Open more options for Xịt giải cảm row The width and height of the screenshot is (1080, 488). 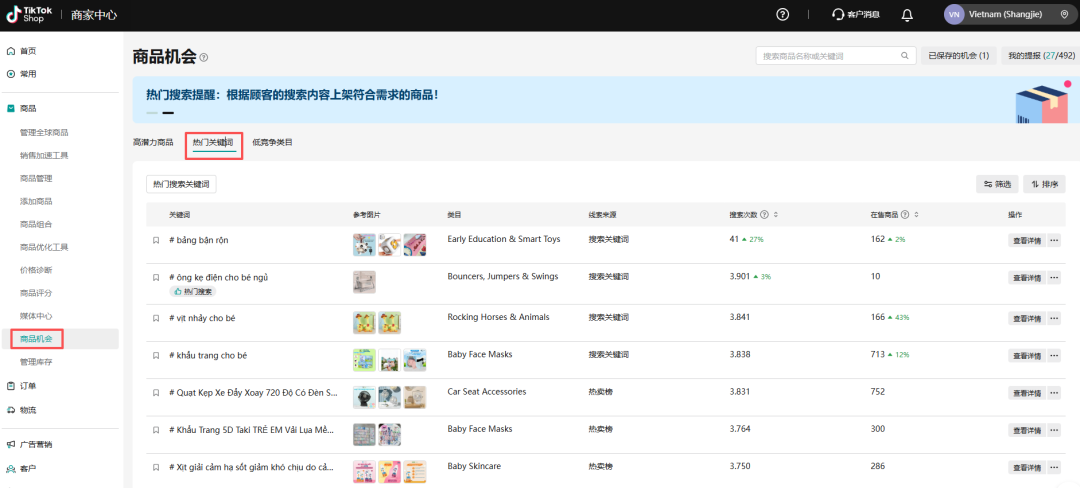(1054, 467)
